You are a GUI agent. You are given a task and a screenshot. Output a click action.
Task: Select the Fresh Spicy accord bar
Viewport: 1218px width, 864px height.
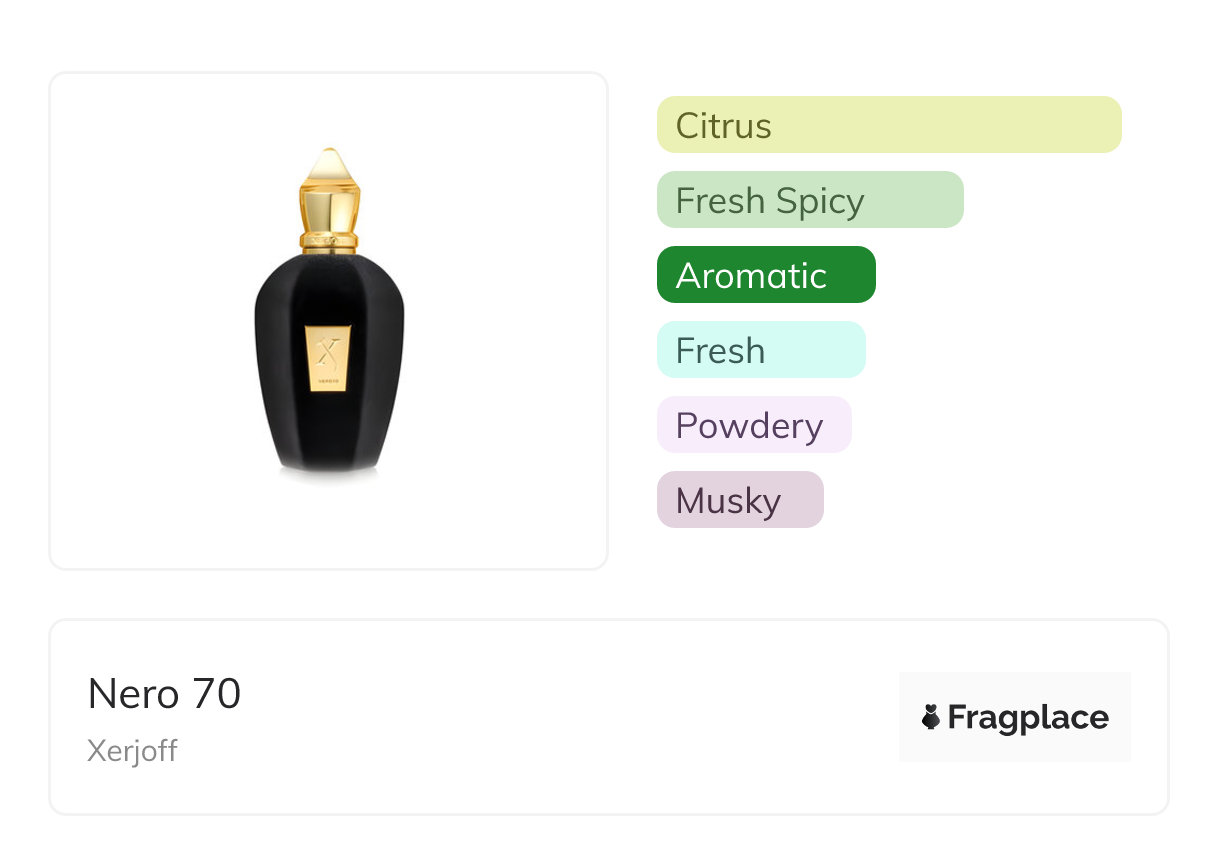pyautogui.click(x=809, y=200)
